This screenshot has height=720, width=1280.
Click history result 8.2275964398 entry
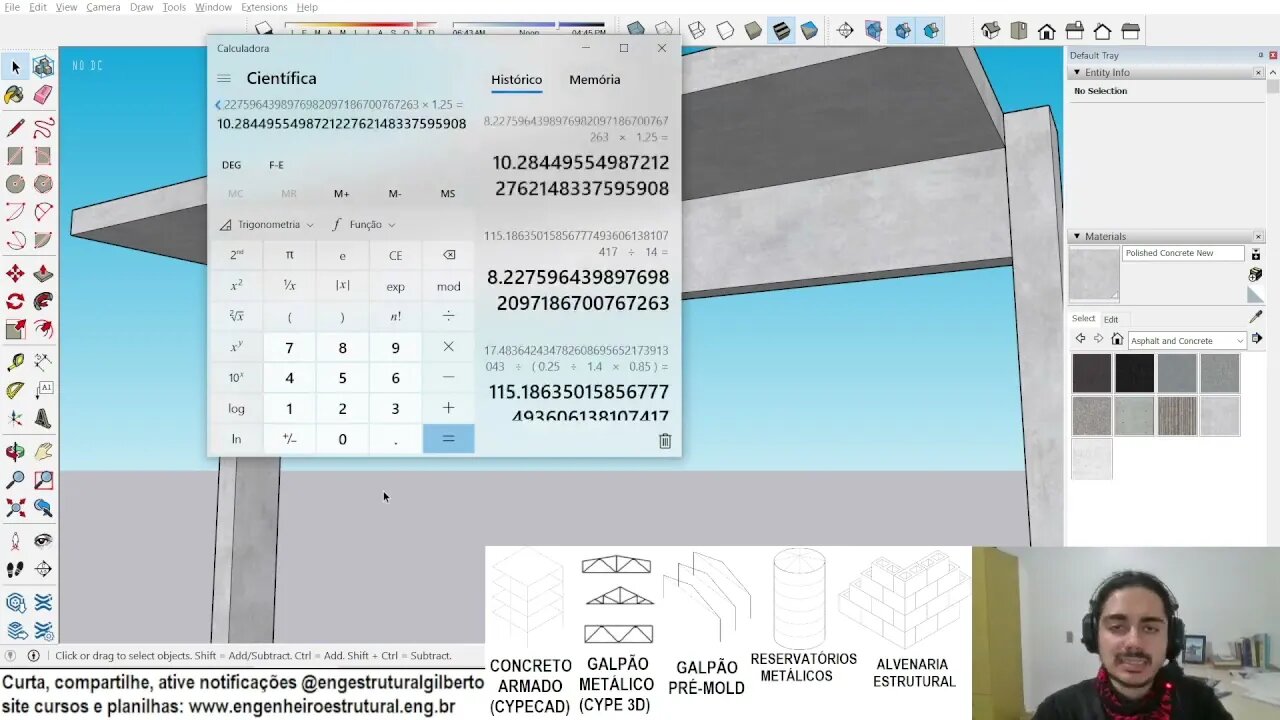click(x=578, y=290)
